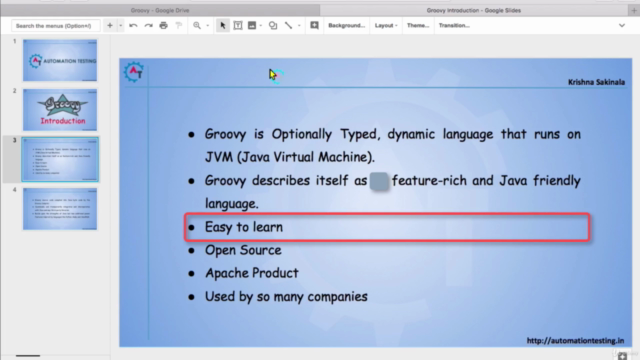Viewport: 640px width, 360px height.
Task: Redo the last action
Action: tap(148, 25)
